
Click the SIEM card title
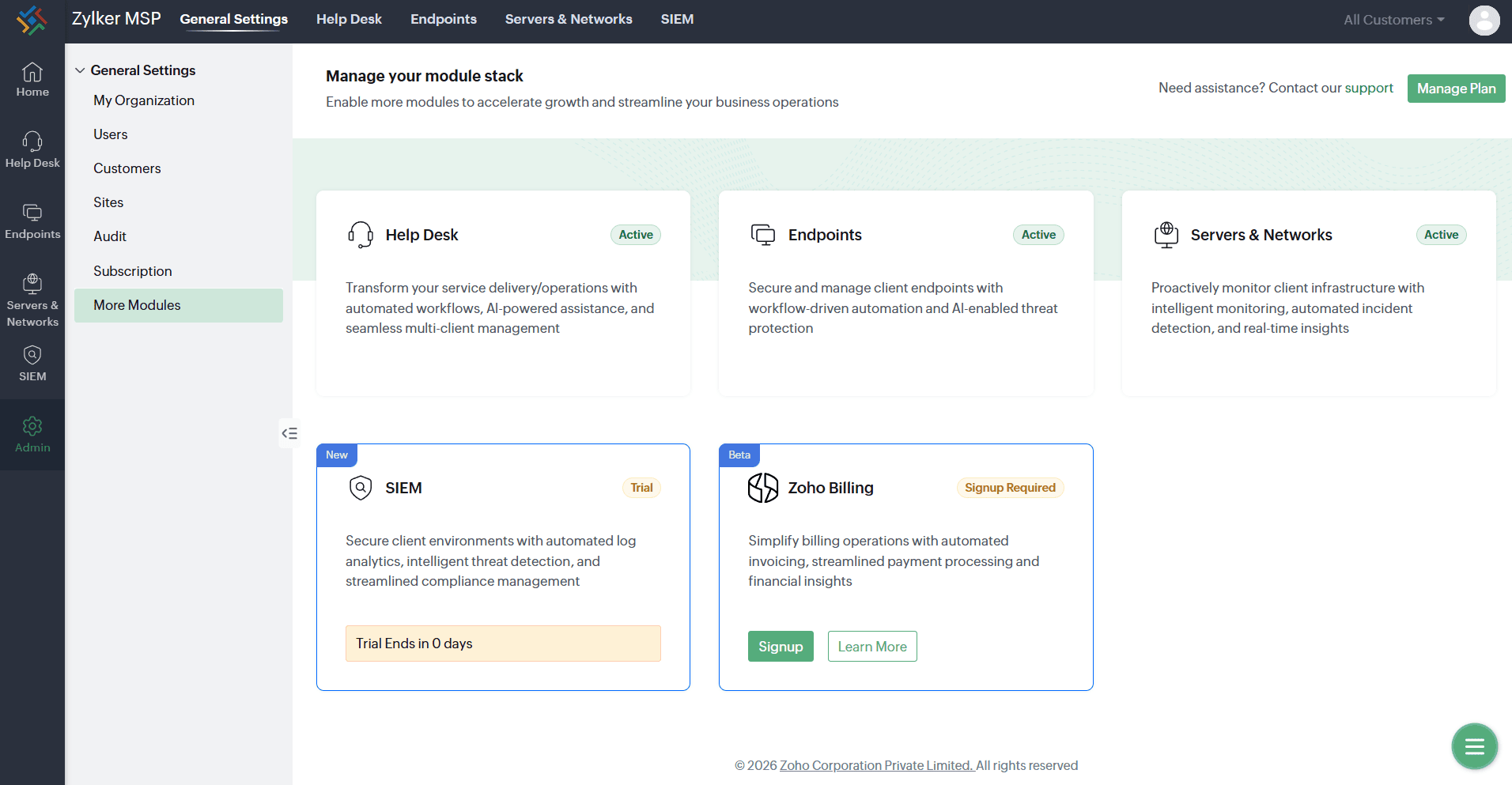tap(403, 488)
